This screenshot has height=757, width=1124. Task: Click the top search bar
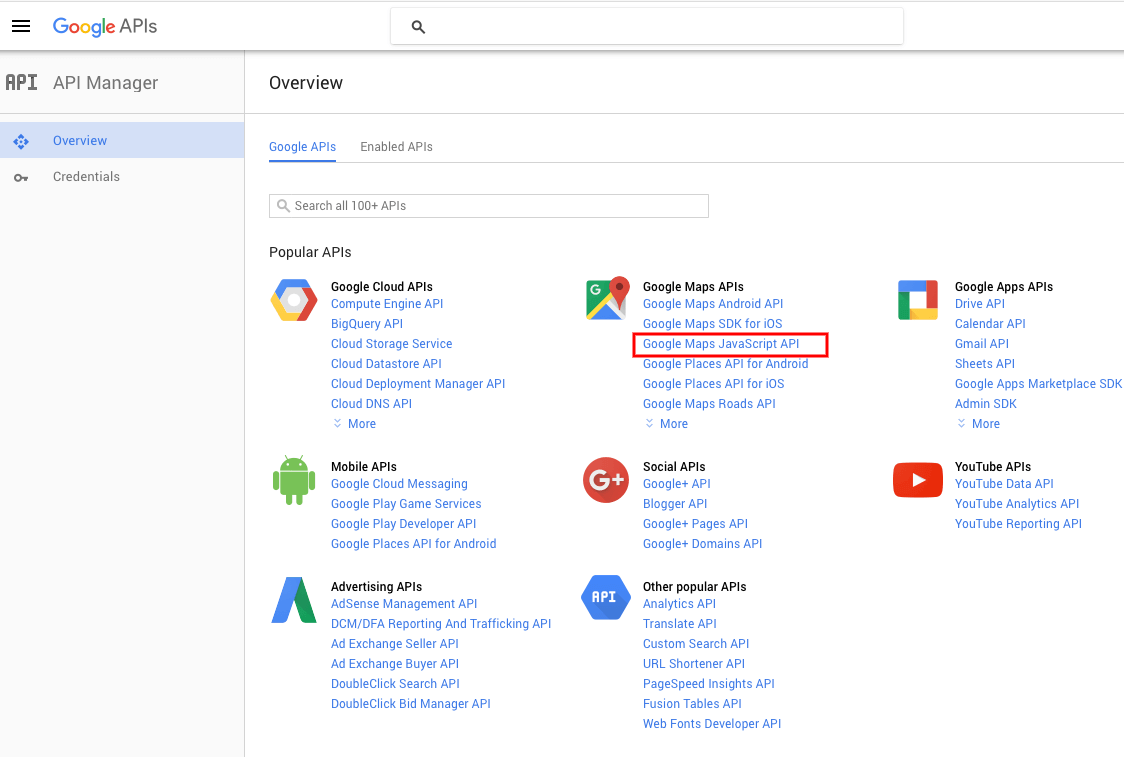pos(646,26)
